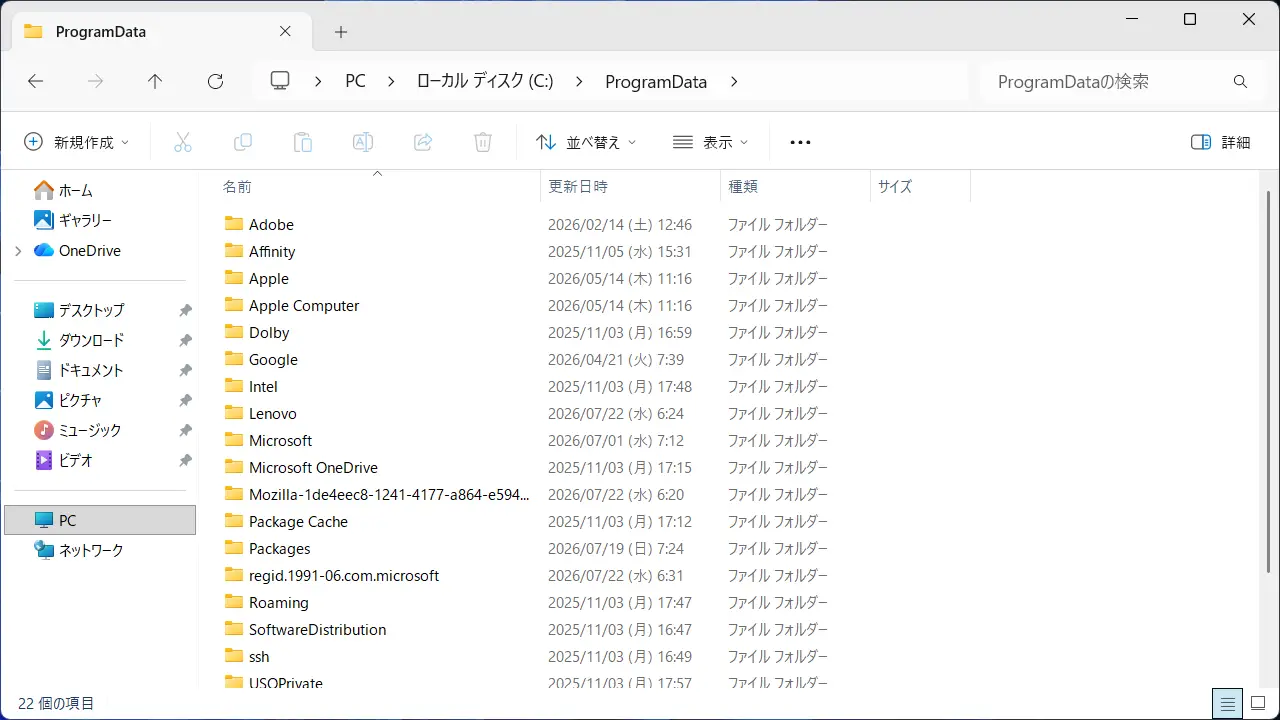Expand chevron between PC and ローカル ディスク
Image resolution: width=1280 pixels, height=720 pixels.
pyautogui.click(x=392, y=82)
